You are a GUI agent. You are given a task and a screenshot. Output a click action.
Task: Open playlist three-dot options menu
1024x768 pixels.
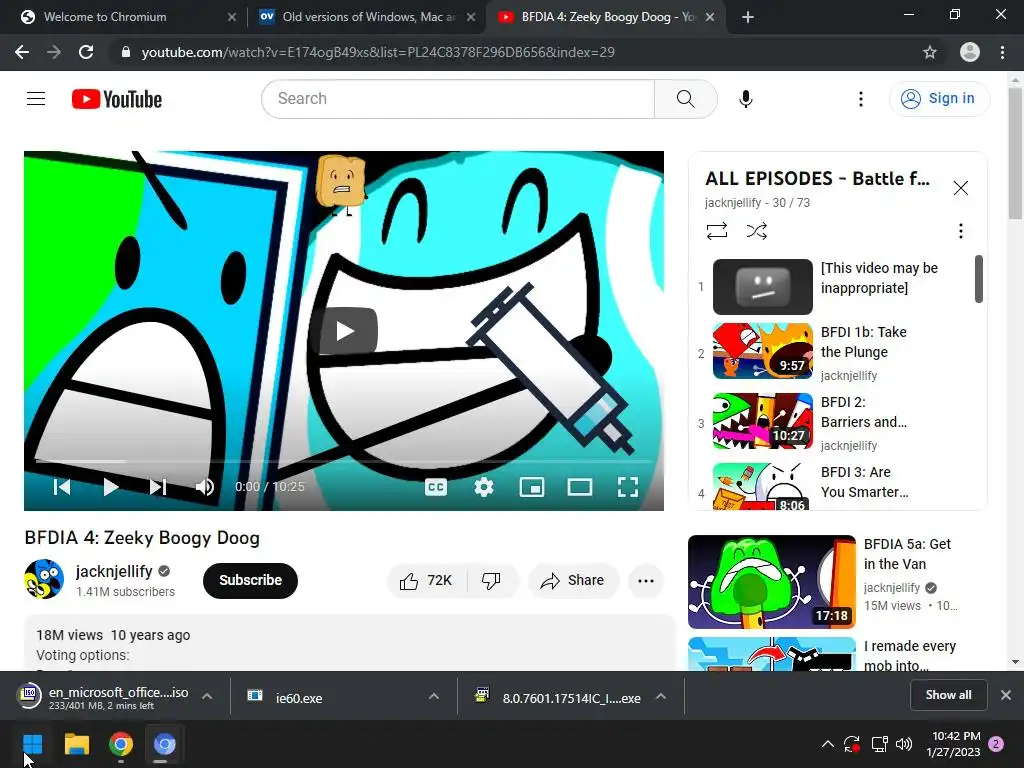[x=960, y=231]
